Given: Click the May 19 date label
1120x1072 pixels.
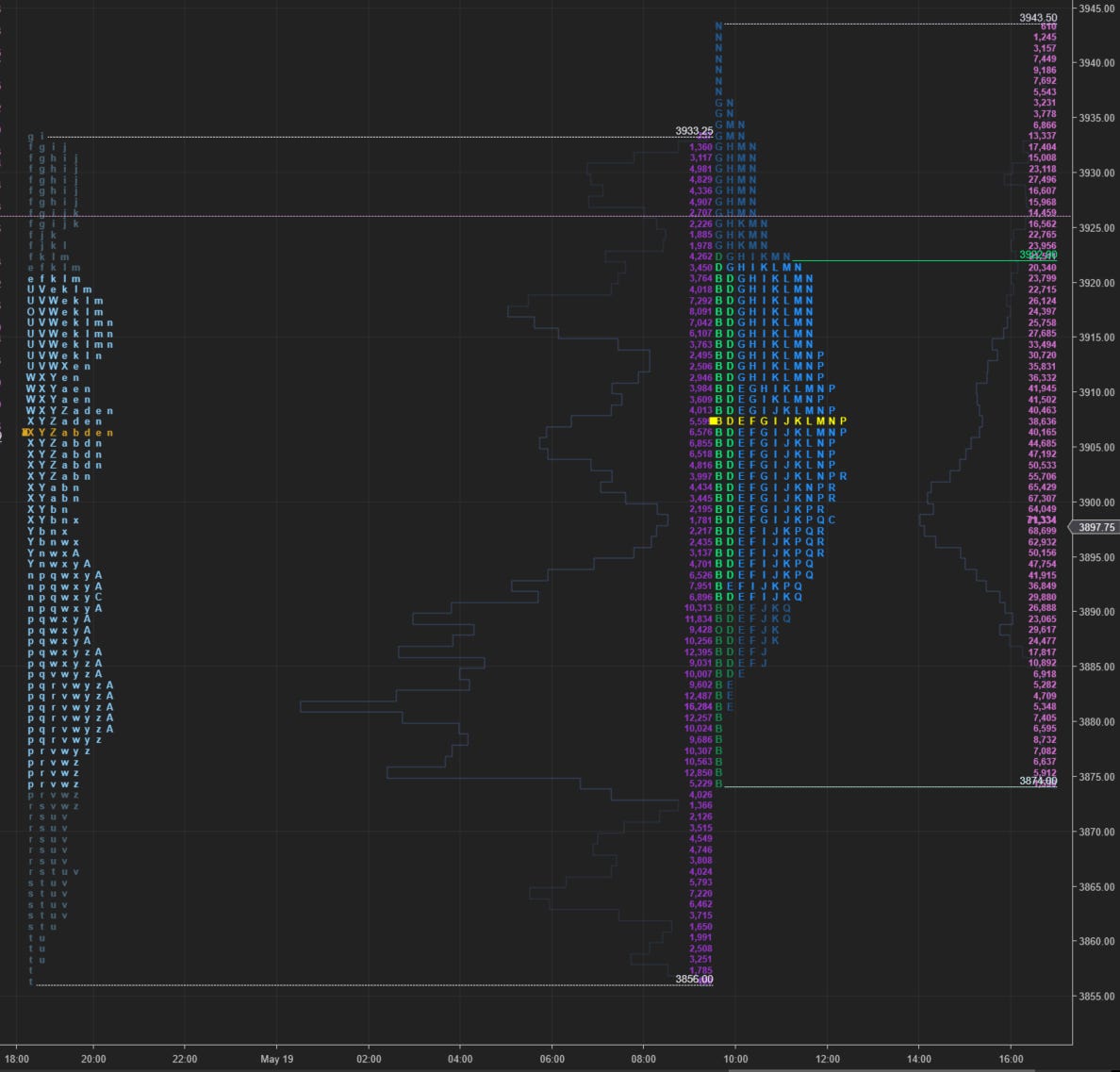Looking at the screenshot, I should pyautogui.click(x=276, y=1059).
